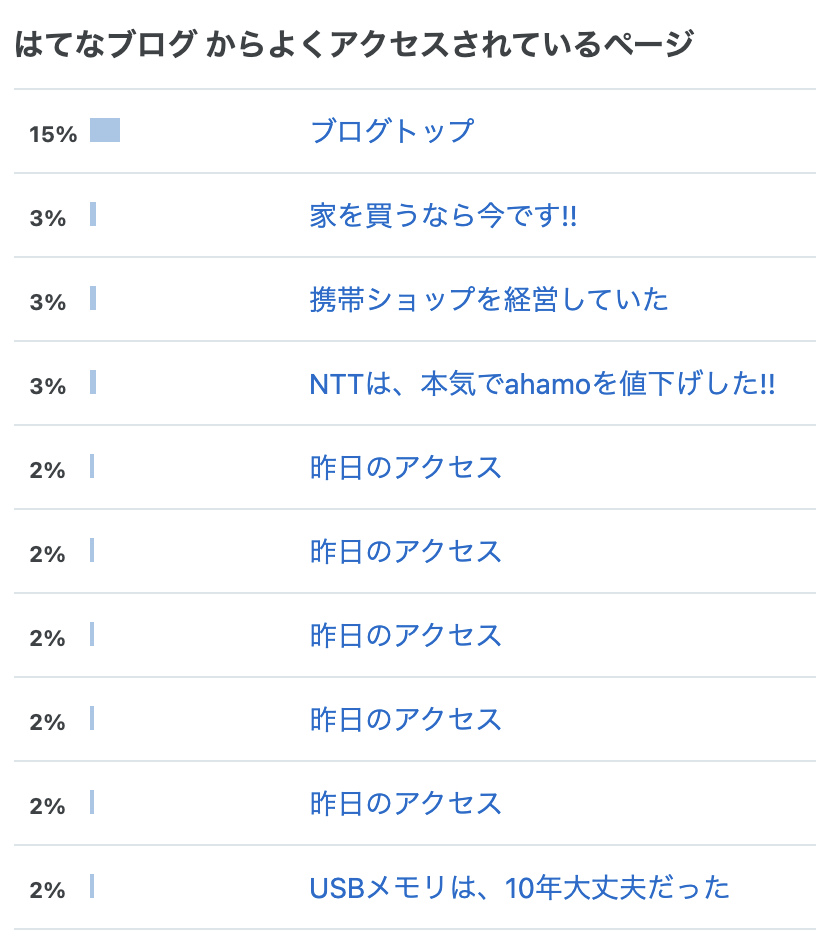Open the ブログトップ link
Screen dimensions: 816x930
[x=392, y=131]
